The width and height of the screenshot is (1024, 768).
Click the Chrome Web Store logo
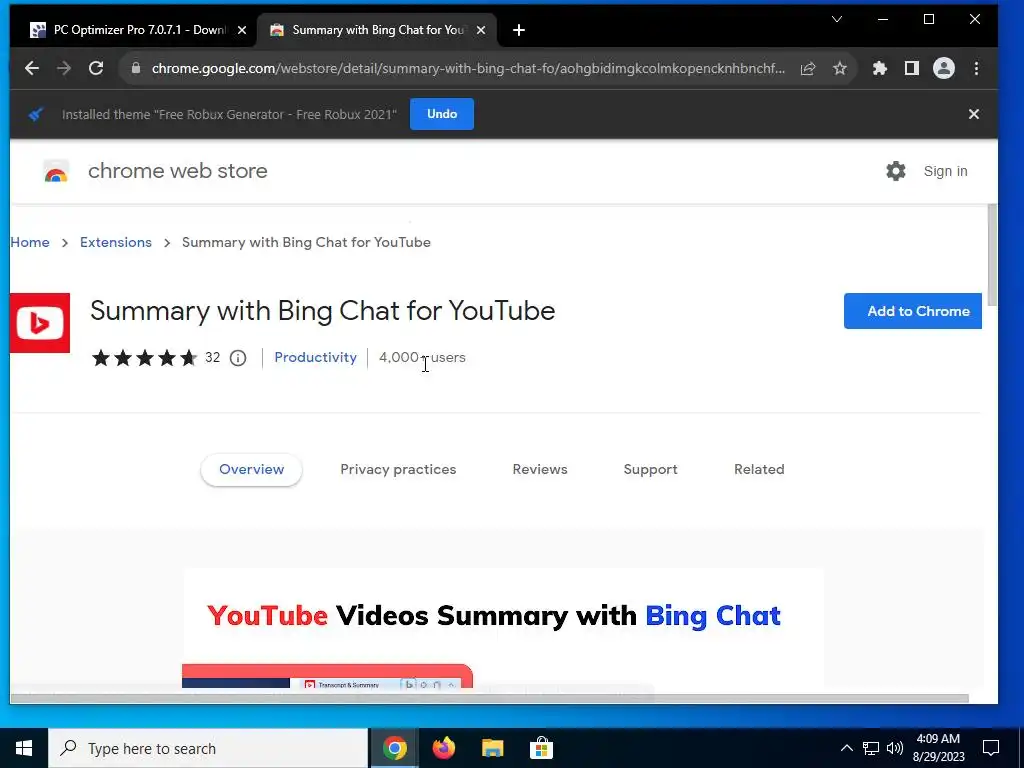(x=56, y=171)
